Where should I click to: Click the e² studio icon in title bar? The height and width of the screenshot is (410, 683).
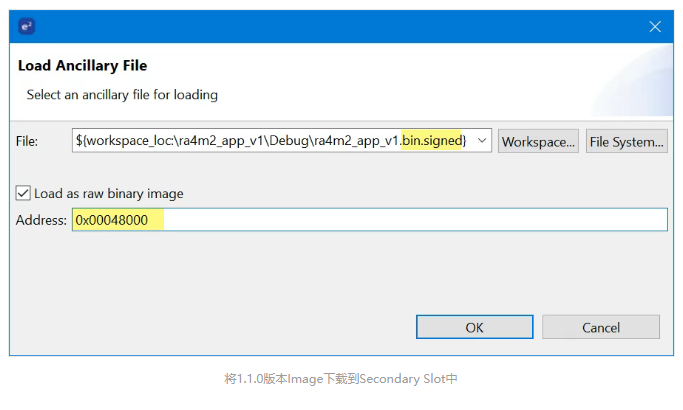coord(27,27)
